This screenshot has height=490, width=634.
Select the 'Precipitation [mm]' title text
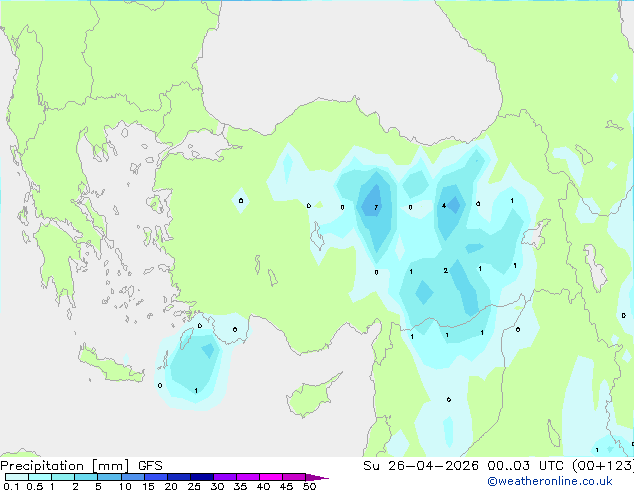click(65, 466)
